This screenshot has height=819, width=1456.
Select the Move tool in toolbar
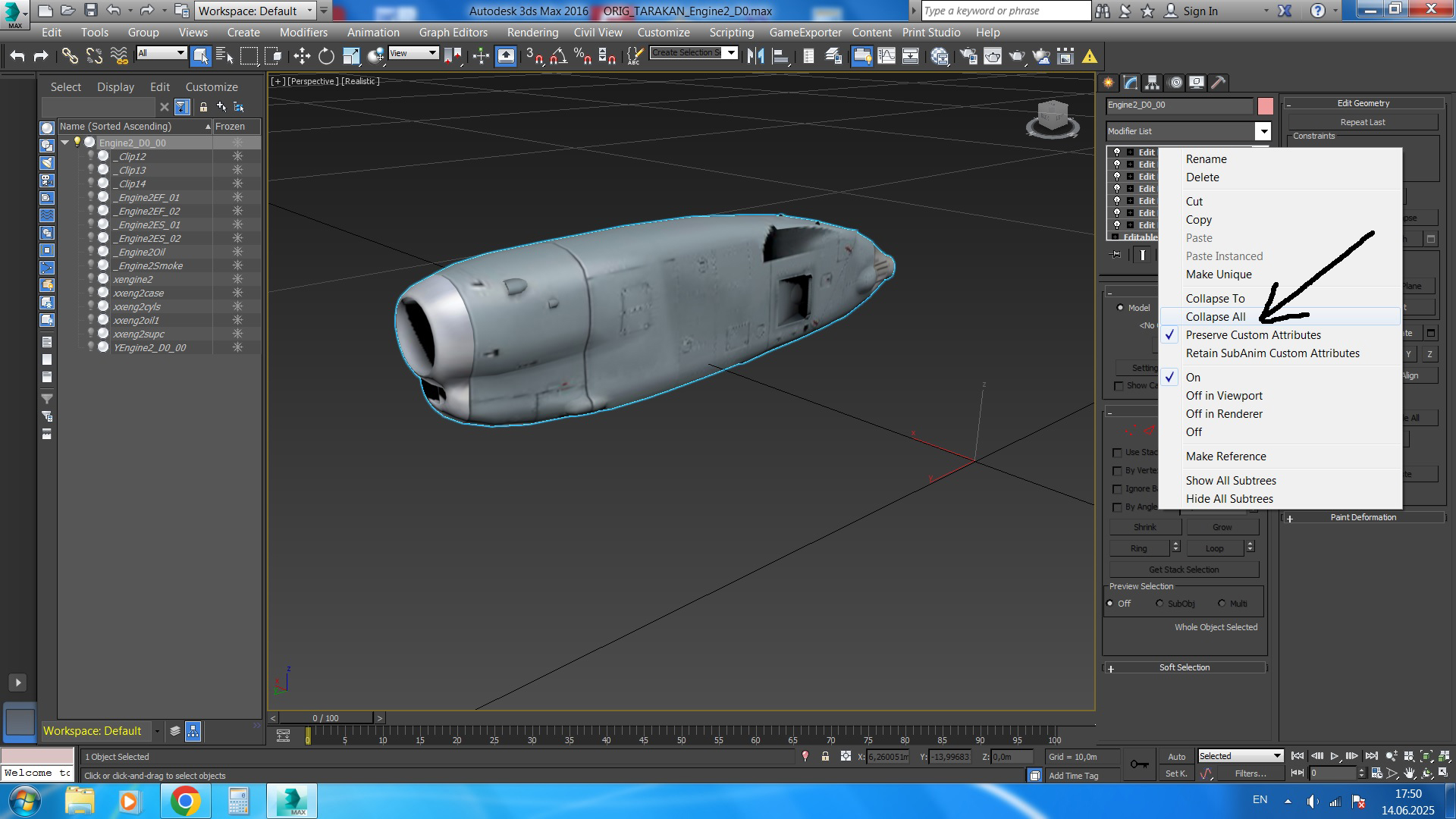coord(302,56)
